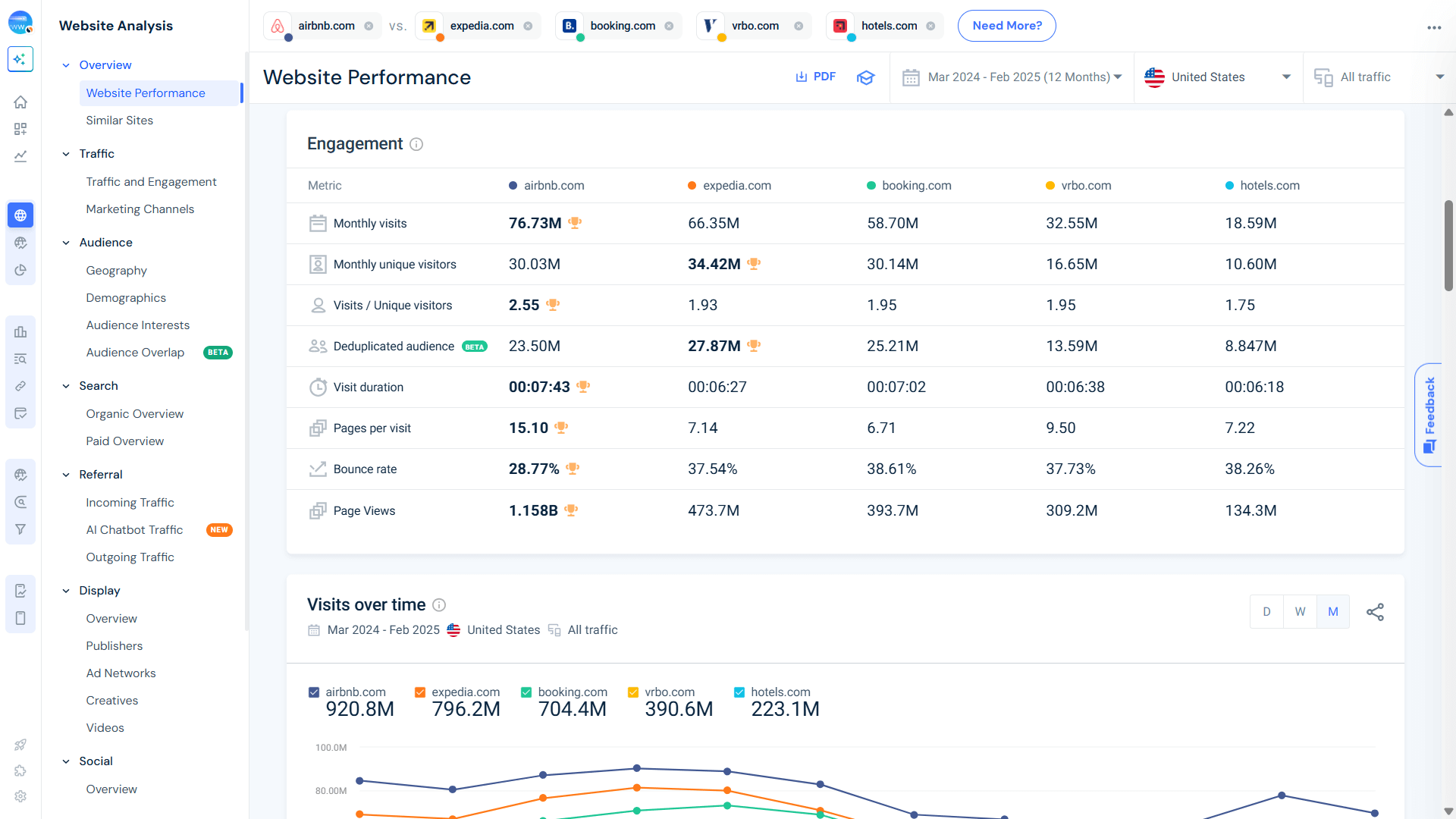This screenshot has height=819, width=1456.
Task: Open the Mar 2024 - Feb 2025 date dropdown
Action: 1012,77
